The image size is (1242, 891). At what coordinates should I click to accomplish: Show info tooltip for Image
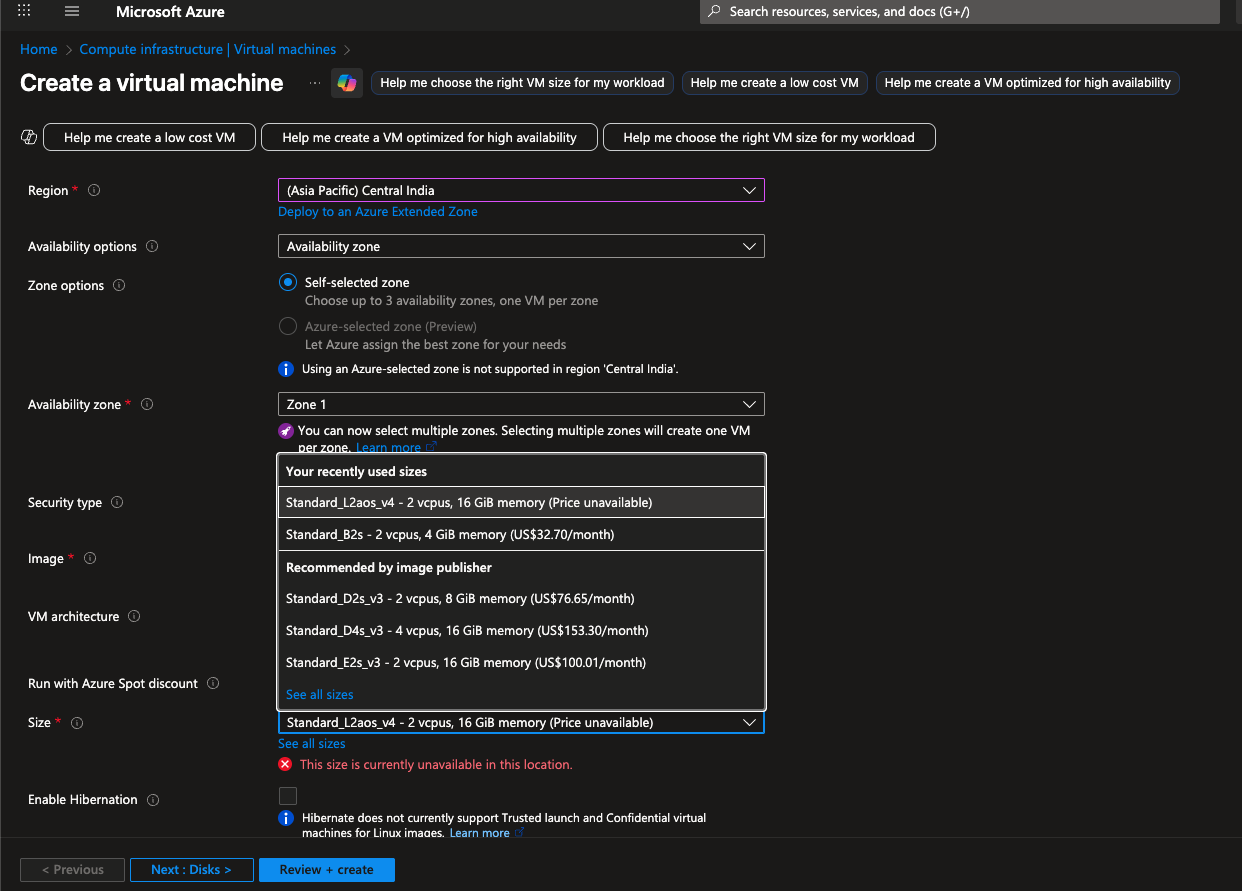point(90,558)
